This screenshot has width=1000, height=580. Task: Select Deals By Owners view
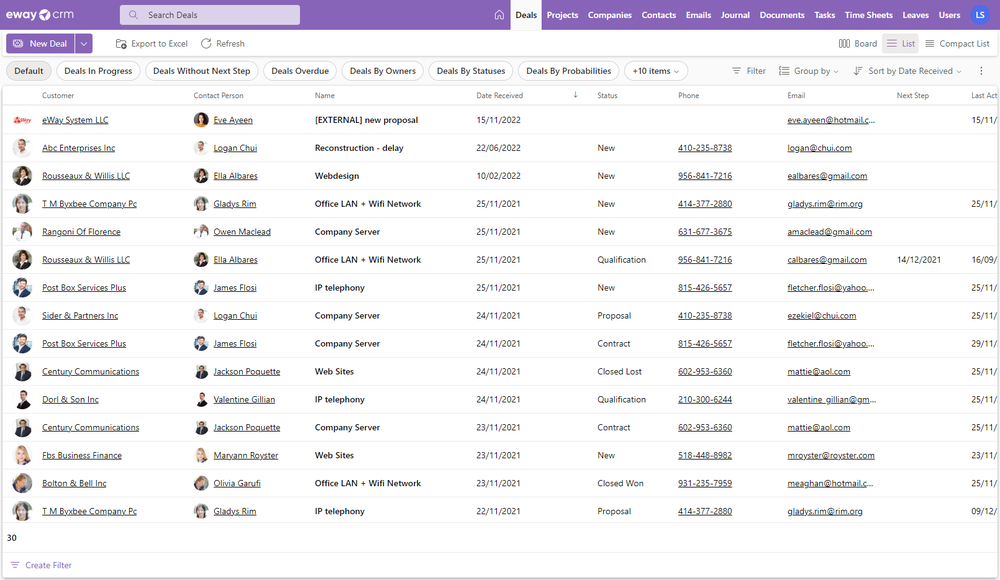pos(383,71)
